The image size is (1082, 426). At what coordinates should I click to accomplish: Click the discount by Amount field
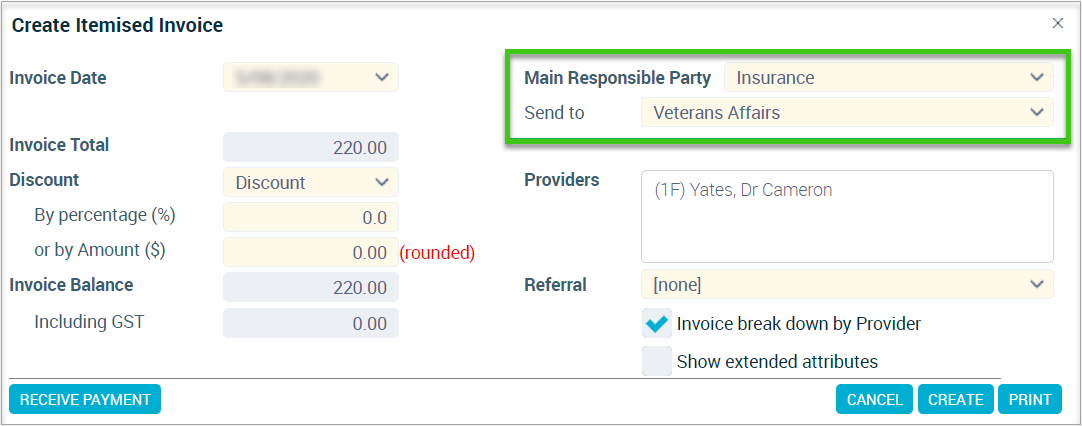[311, 252]
